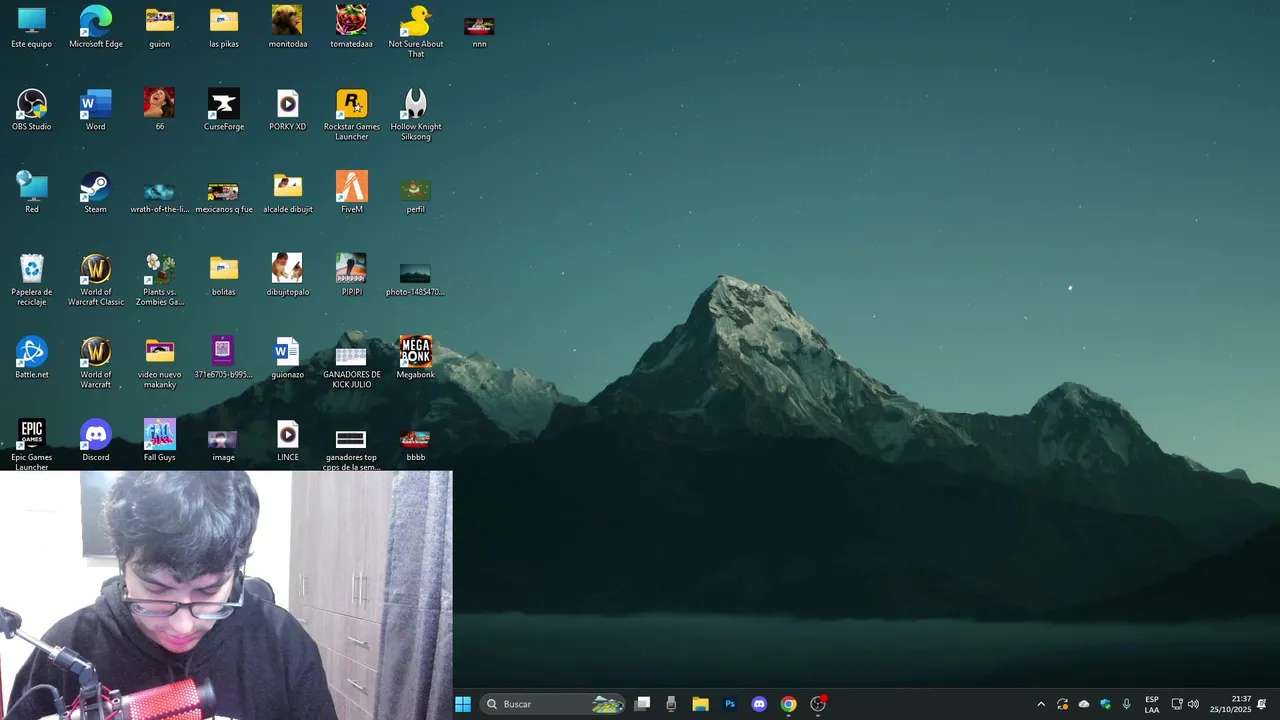Open Task View from the taskbar
Screen dimensions: 1280x720
tap(643, 704)
